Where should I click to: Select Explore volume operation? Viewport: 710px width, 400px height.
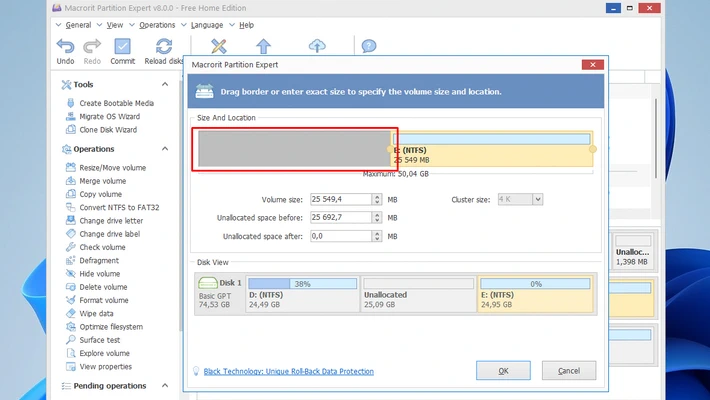point(98,353)
